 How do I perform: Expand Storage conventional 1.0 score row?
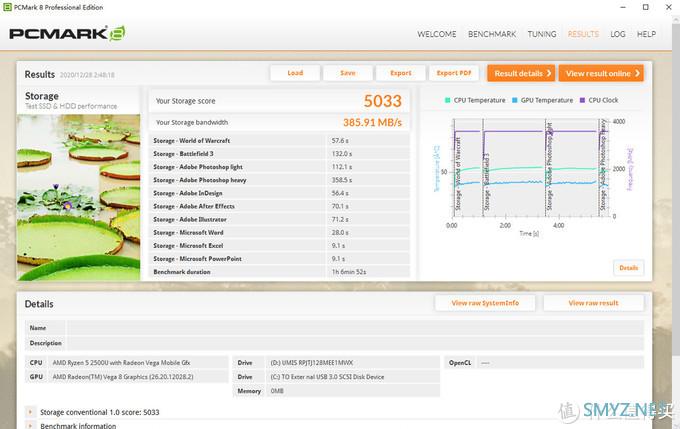pyautogui.click(x=30, y=412)
